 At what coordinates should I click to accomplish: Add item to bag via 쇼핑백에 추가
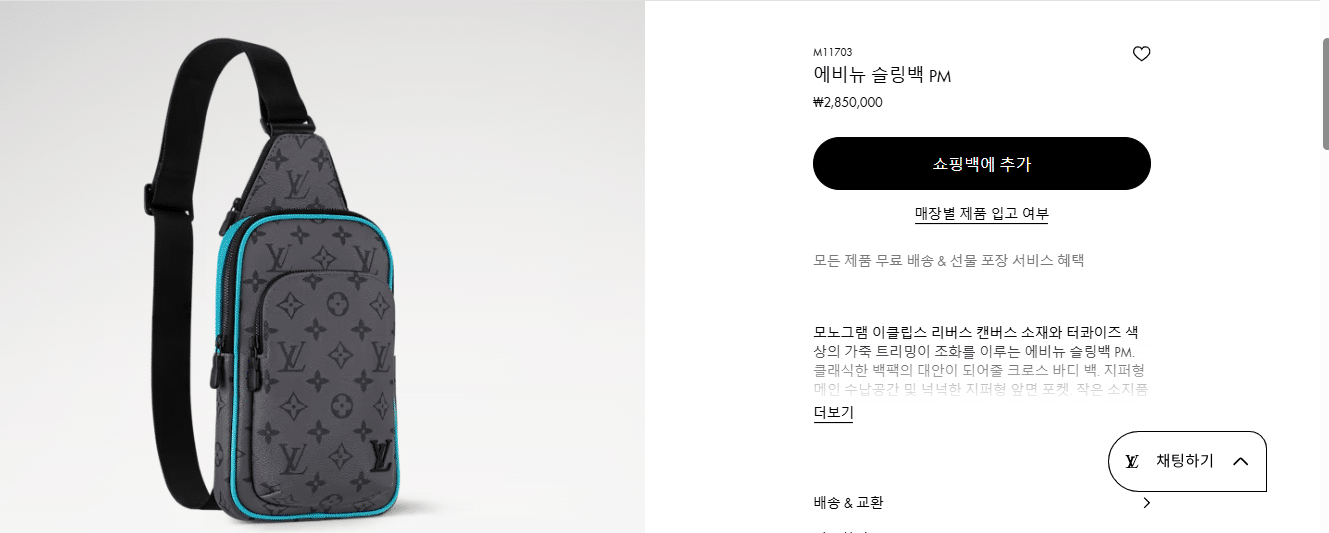pos(982,164)
